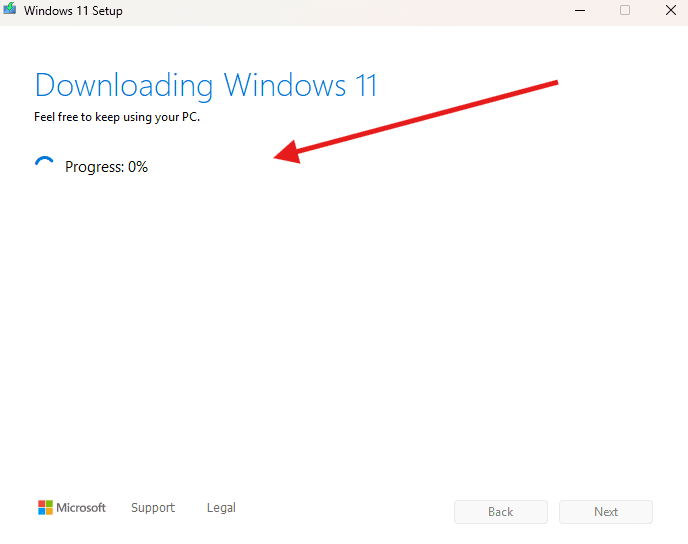Click the Microsoft logo in the footer
This screenshot has width=688, height=544.
72,508
